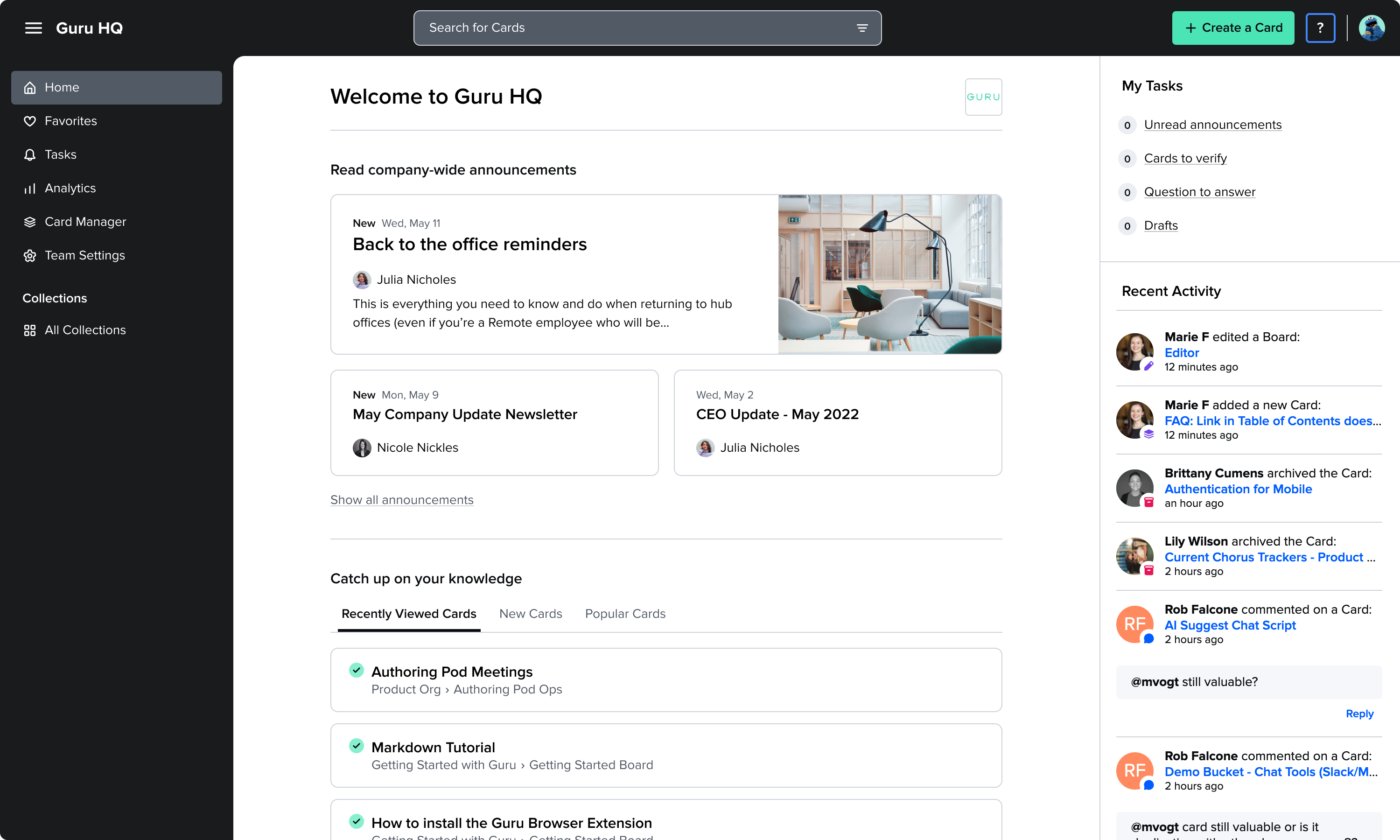Click the Create a Card button
Image resolution: width=1400 pixels, height=840 pixels.
pos(1232,28)
